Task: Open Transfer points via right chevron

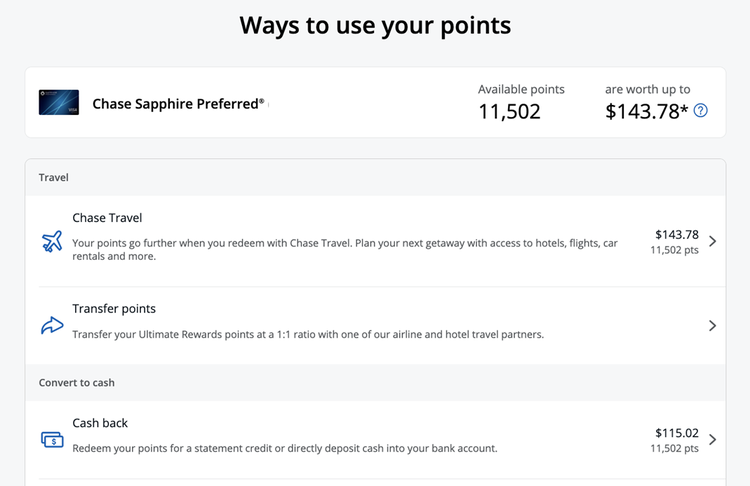Action: pyautogui.click(x=712, y=326)
